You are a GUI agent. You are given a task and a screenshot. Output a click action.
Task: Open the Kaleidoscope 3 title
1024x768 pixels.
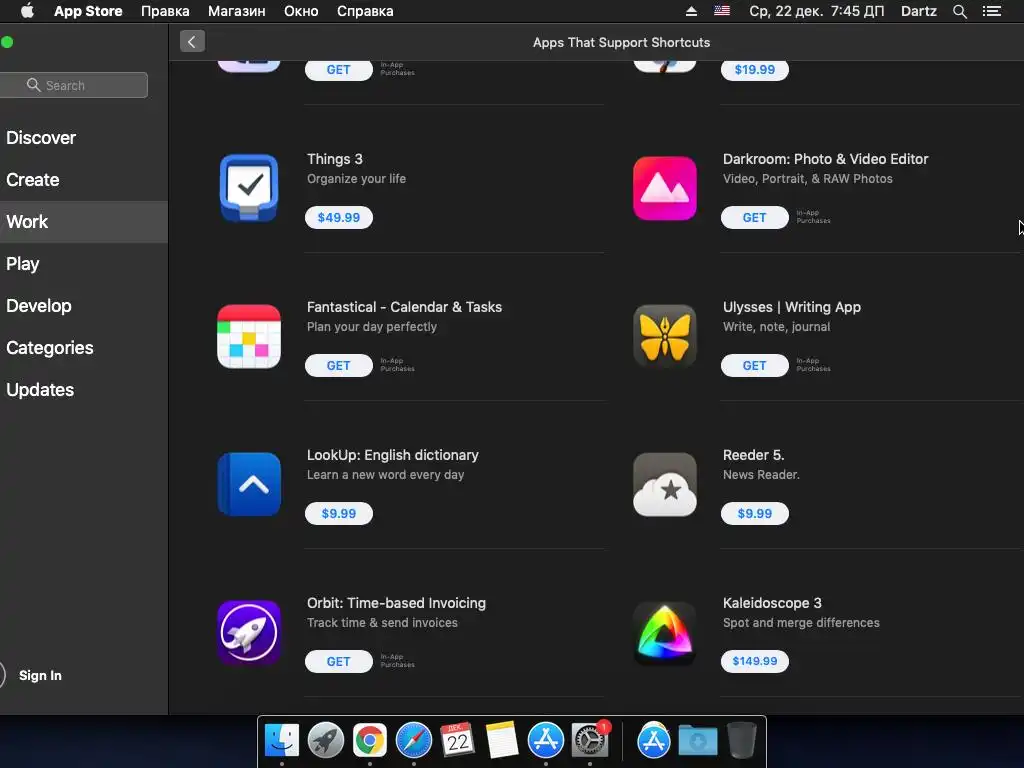(772, 603)
